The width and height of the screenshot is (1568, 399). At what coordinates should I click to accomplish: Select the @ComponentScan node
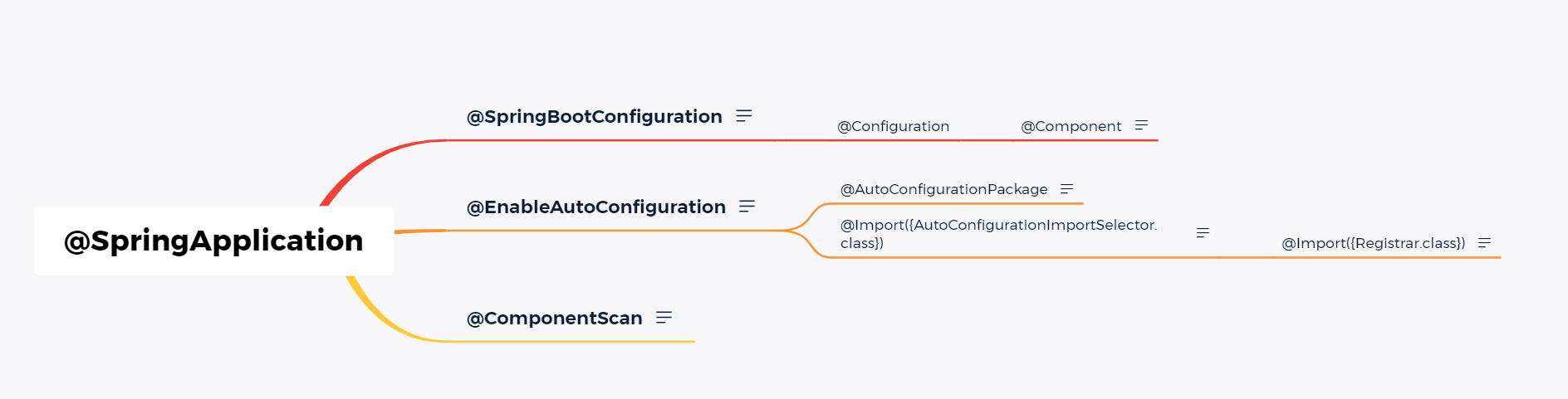coord(555,319)
